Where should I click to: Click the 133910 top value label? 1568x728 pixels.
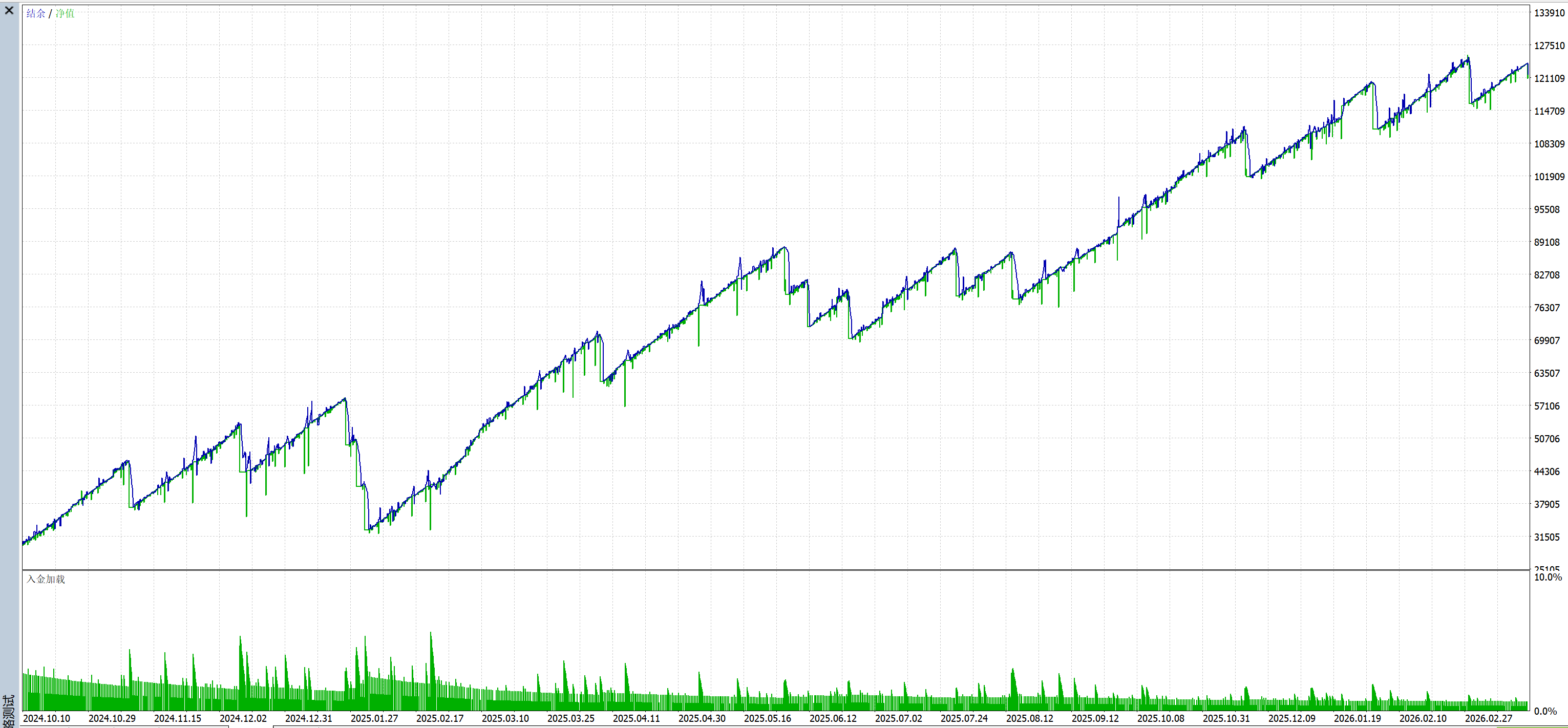(1549, 13)
